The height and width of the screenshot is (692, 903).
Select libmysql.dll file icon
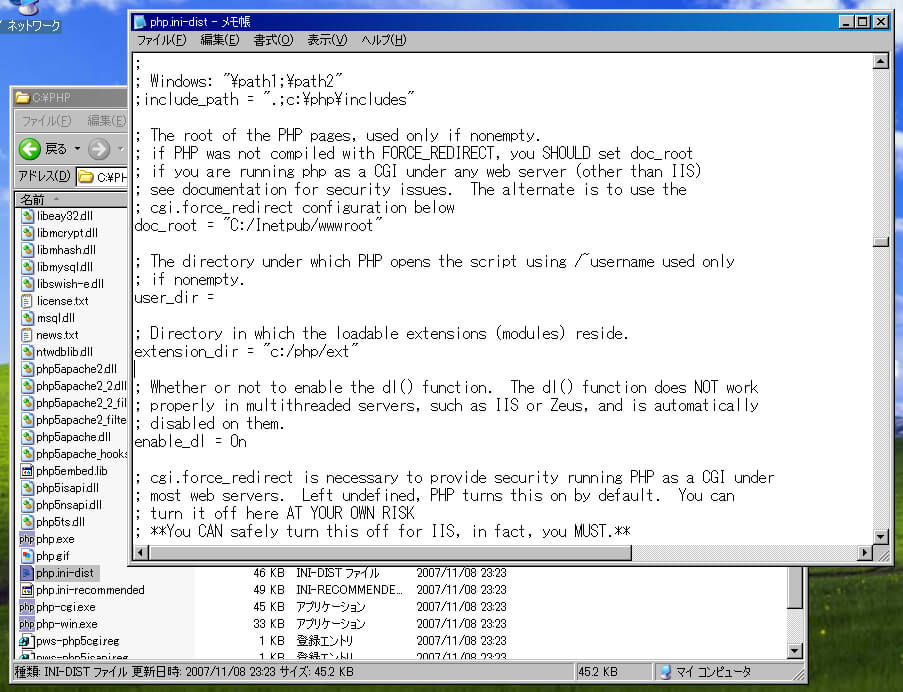coord(27,267)
